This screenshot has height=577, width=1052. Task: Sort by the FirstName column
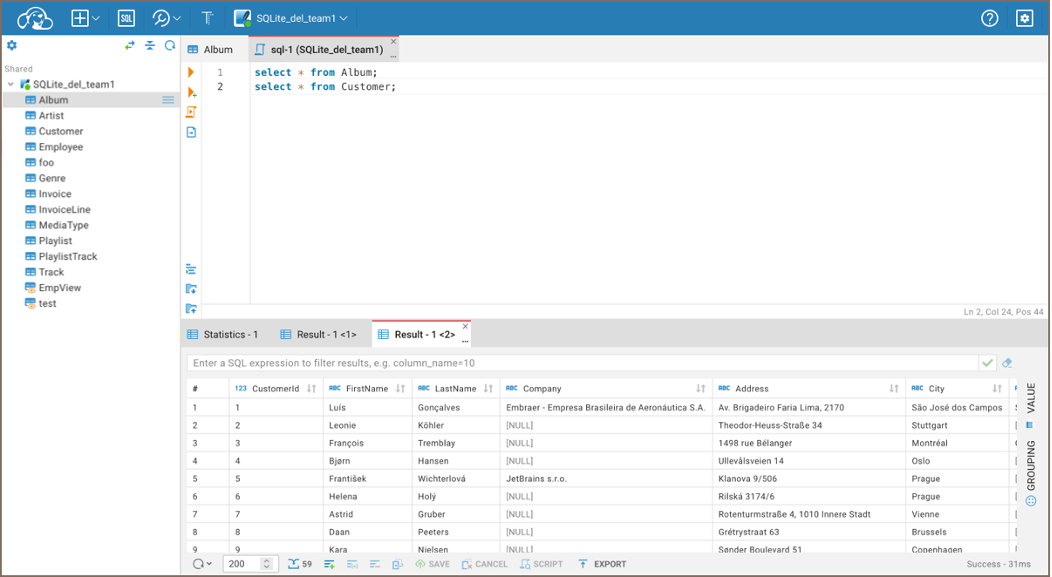click(x=401, y=388)
